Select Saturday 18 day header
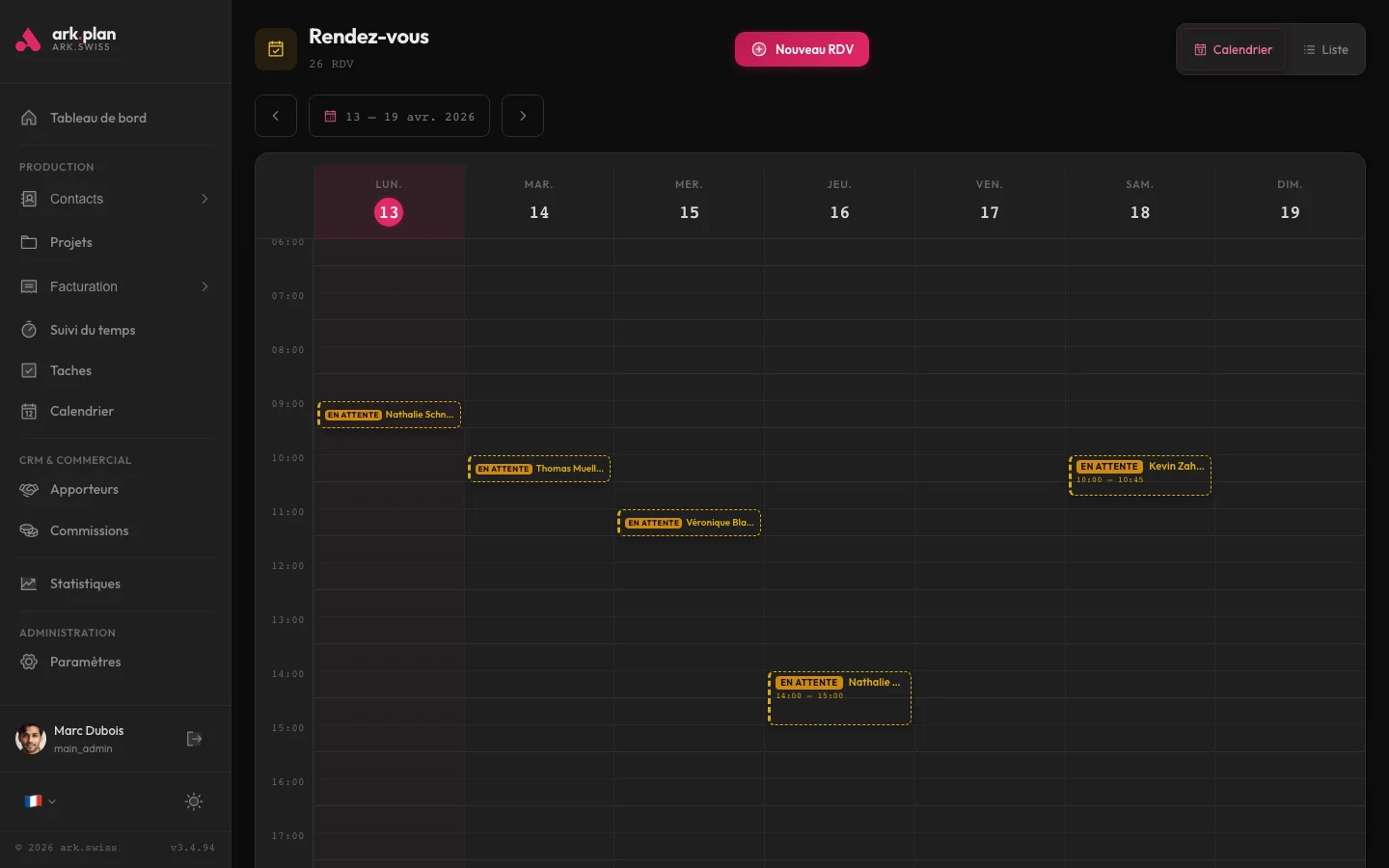The image size is (1389, 868). [1140, 202]
